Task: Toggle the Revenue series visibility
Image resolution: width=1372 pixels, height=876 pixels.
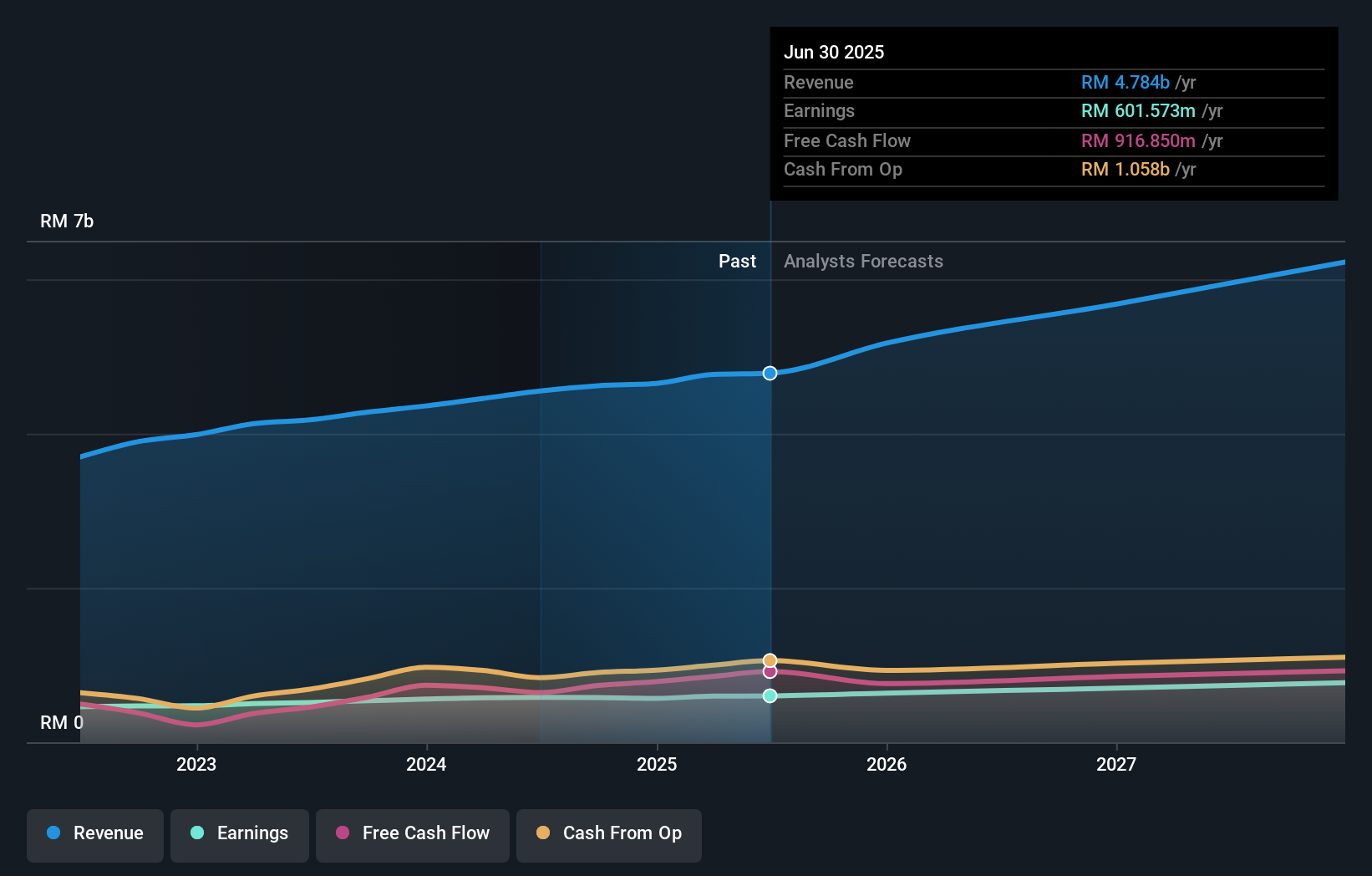Action: click(x=94, y=833)
